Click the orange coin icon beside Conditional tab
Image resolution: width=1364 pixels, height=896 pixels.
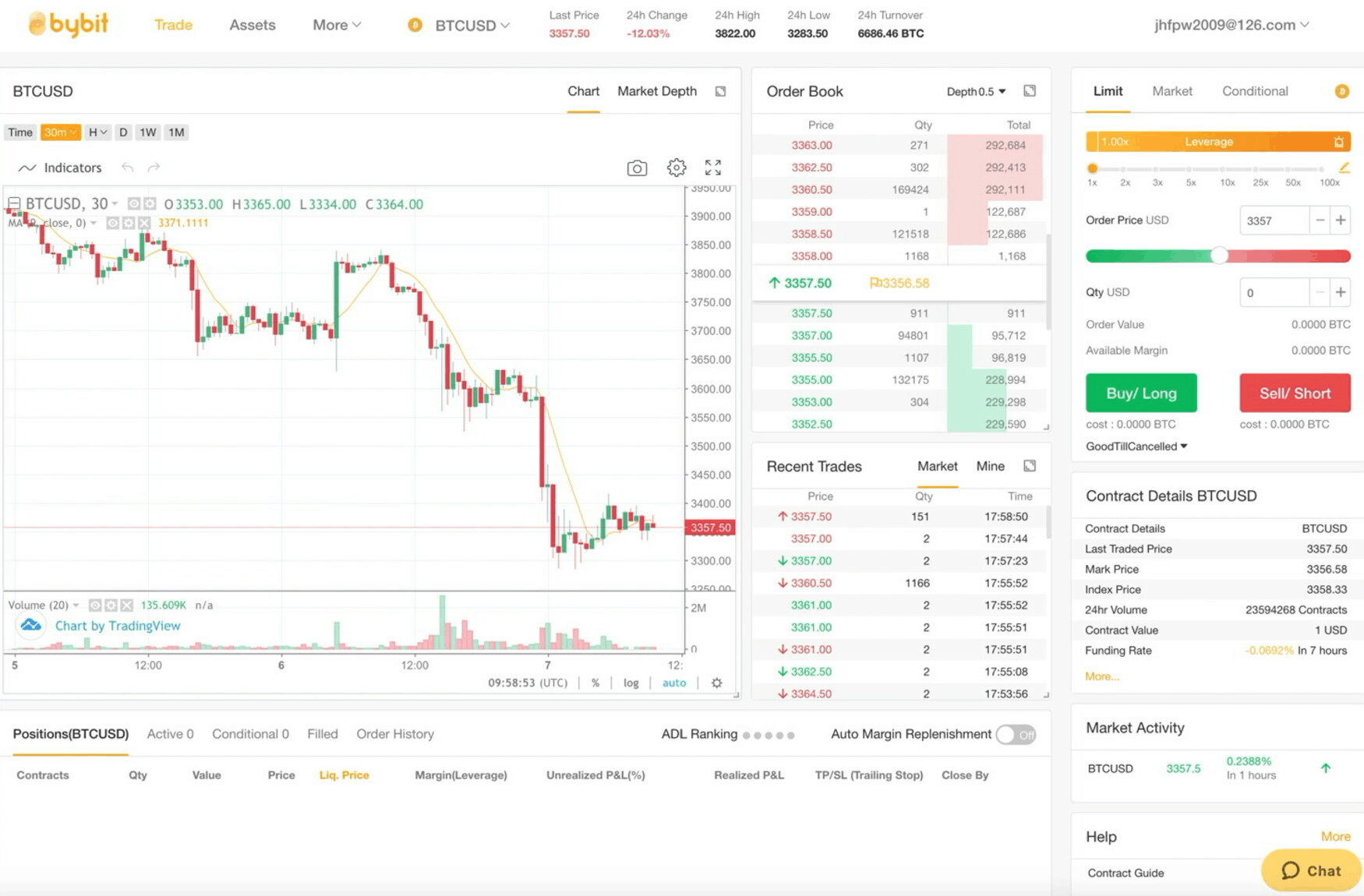(x=1341, y=92)
